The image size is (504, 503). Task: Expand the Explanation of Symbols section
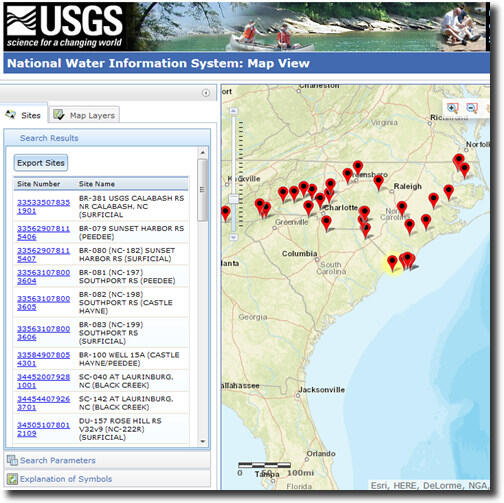coord(107,479)
